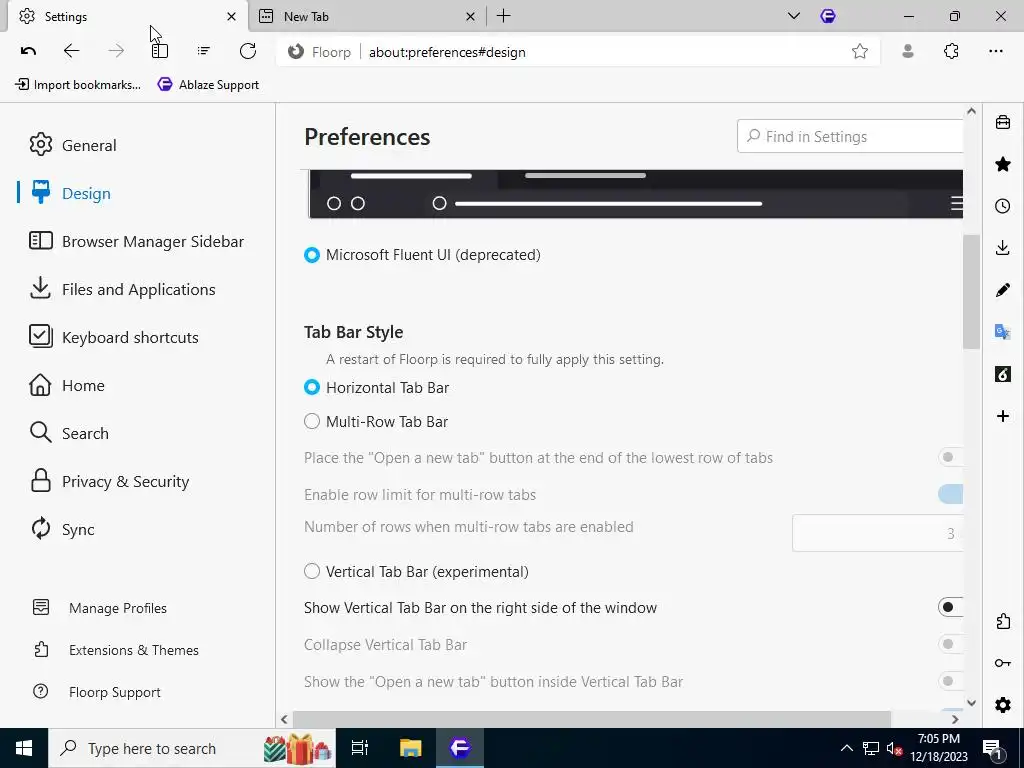
Task: Close the New Tab tab
Action: (470, 16)
